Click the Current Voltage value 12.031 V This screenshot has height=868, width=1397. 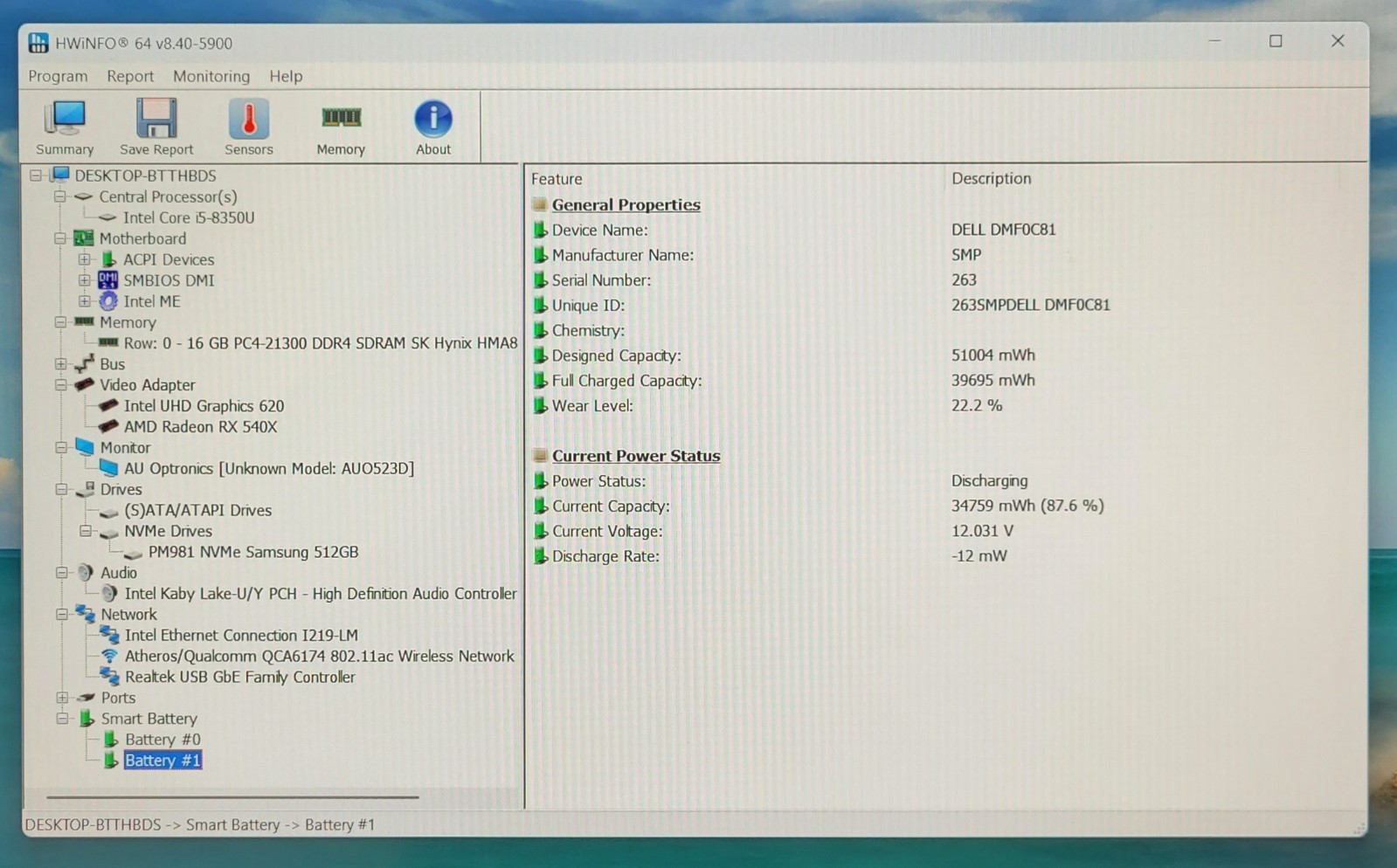pos(982,531)
